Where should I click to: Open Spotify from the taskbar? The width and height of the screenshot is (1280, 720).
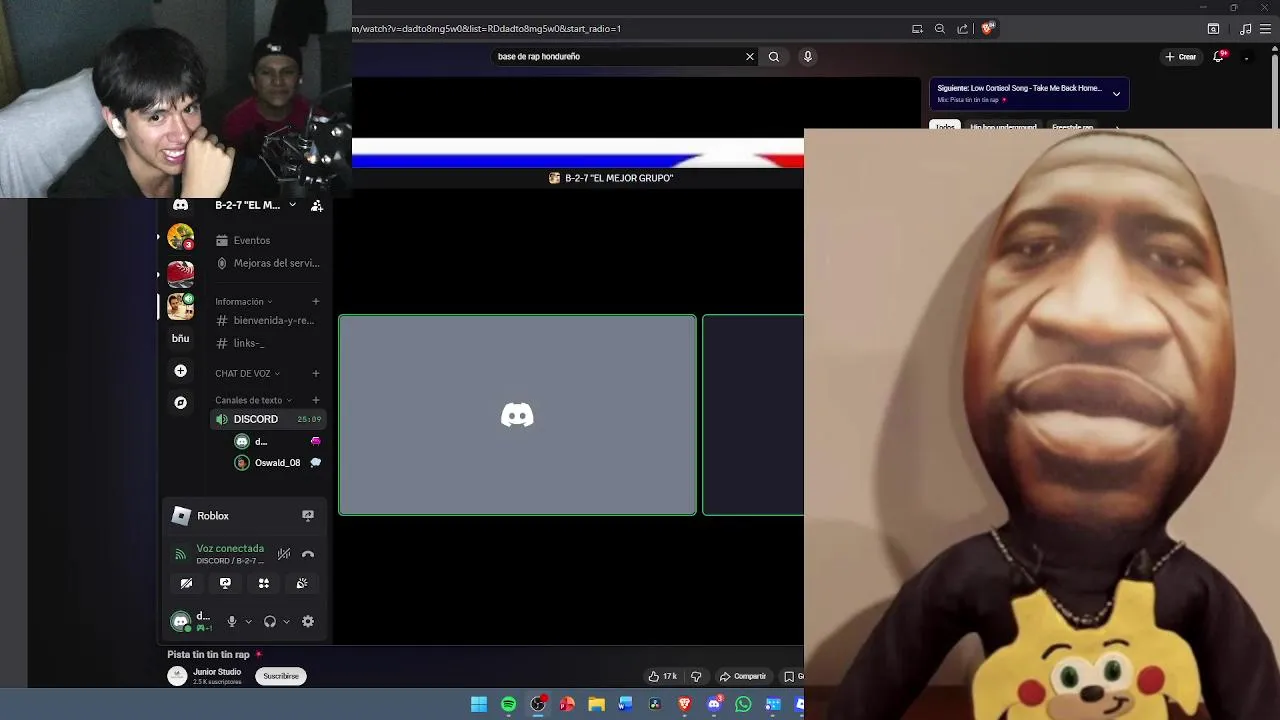[508, 705]
